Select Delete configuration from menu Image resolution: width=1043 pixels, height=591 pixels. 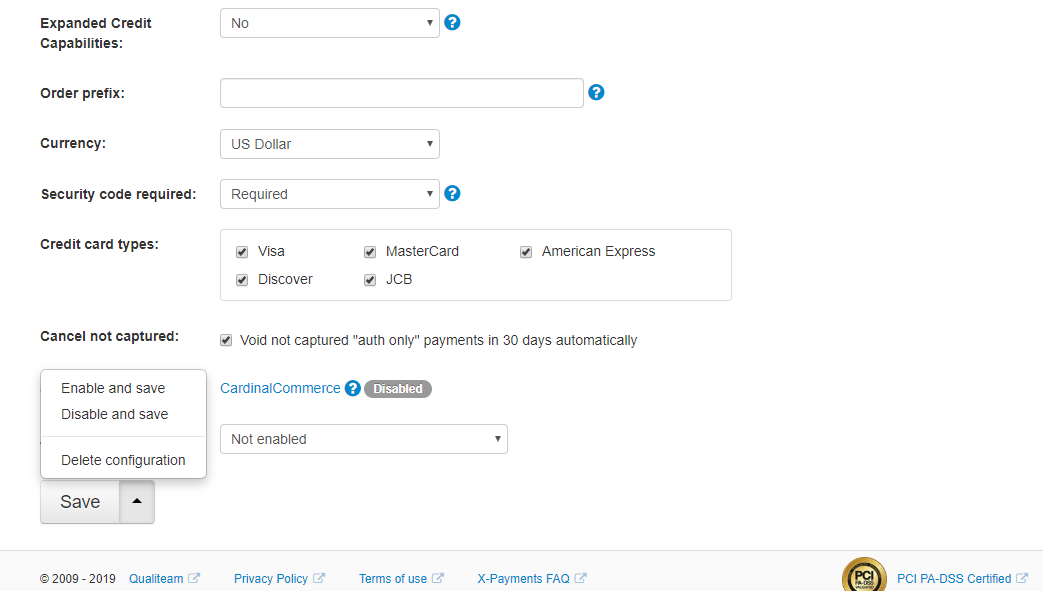(123, 460)
